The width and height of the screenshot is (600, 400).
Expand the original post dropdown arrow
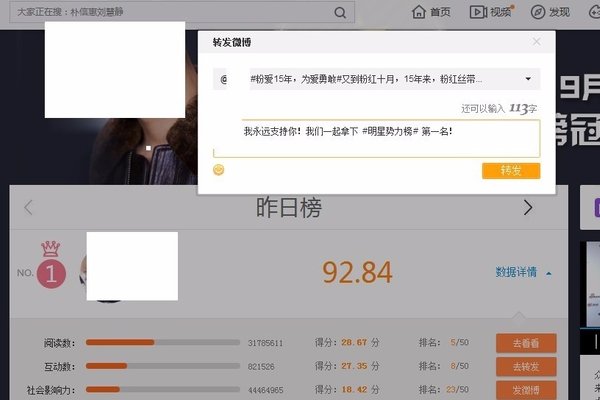pyautogui.click(x=528, y=79)
